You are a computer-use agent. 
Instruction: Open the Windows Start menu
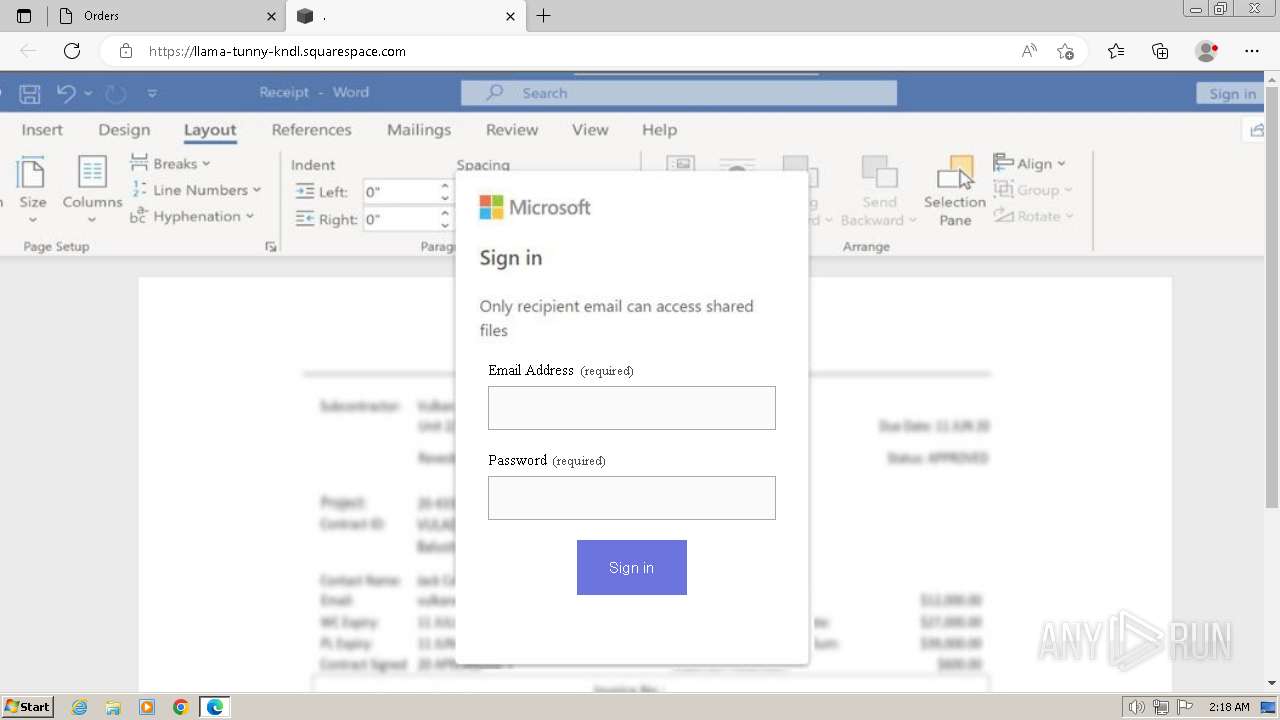point(28,707)
